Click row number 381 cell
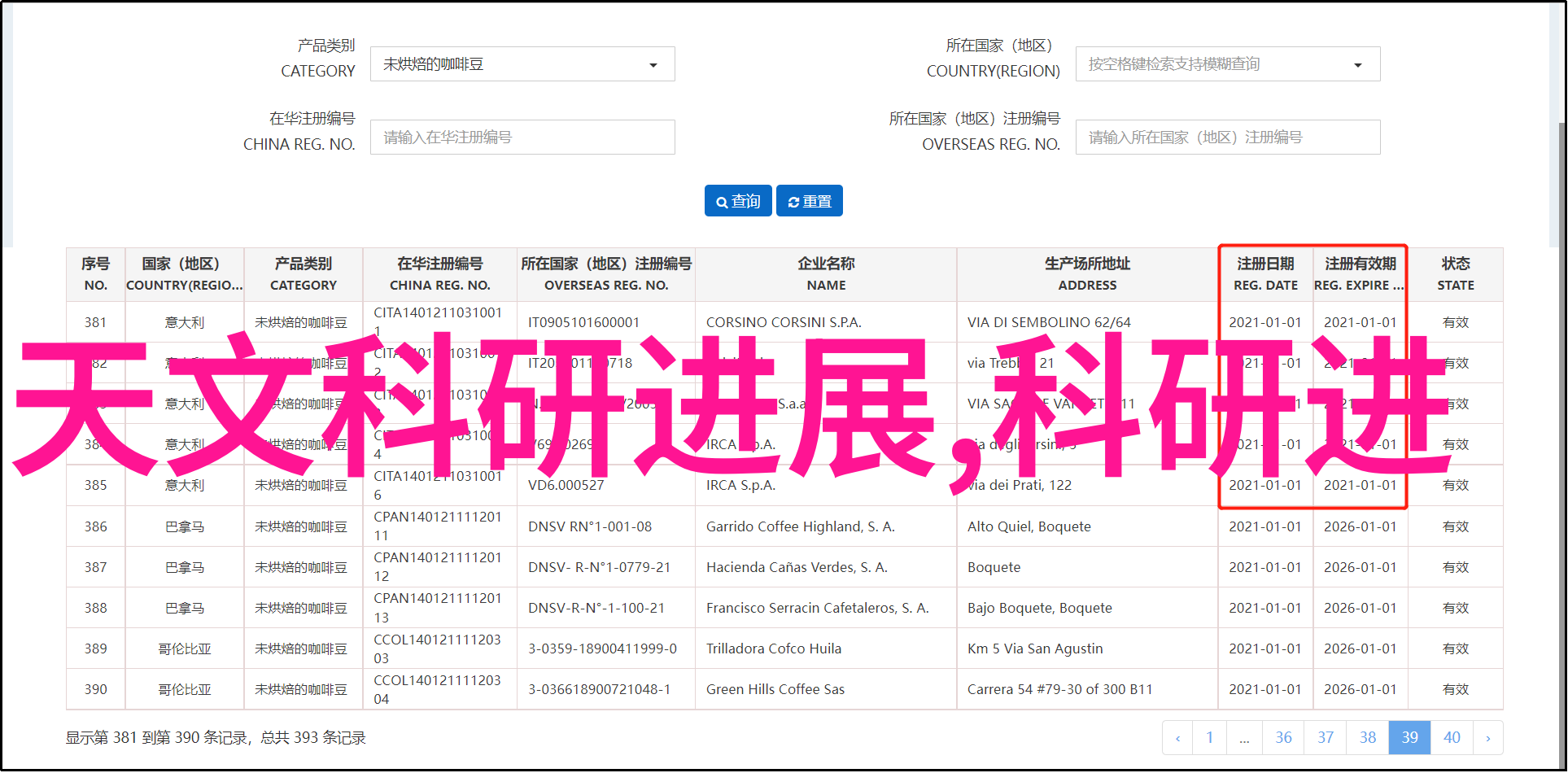The height and width of the screenshot is (773, 1568). click(x=96, y=322)
